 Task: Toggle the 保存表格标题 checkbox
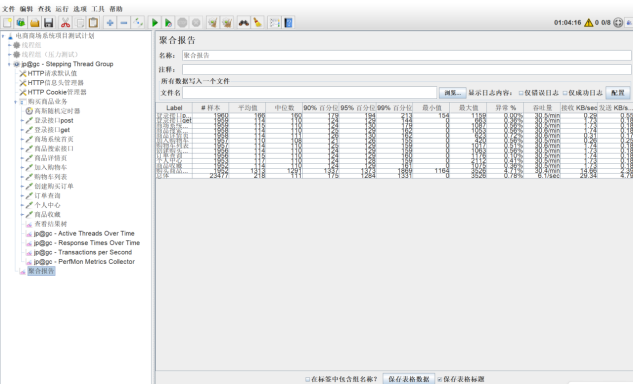click(440, 379)
